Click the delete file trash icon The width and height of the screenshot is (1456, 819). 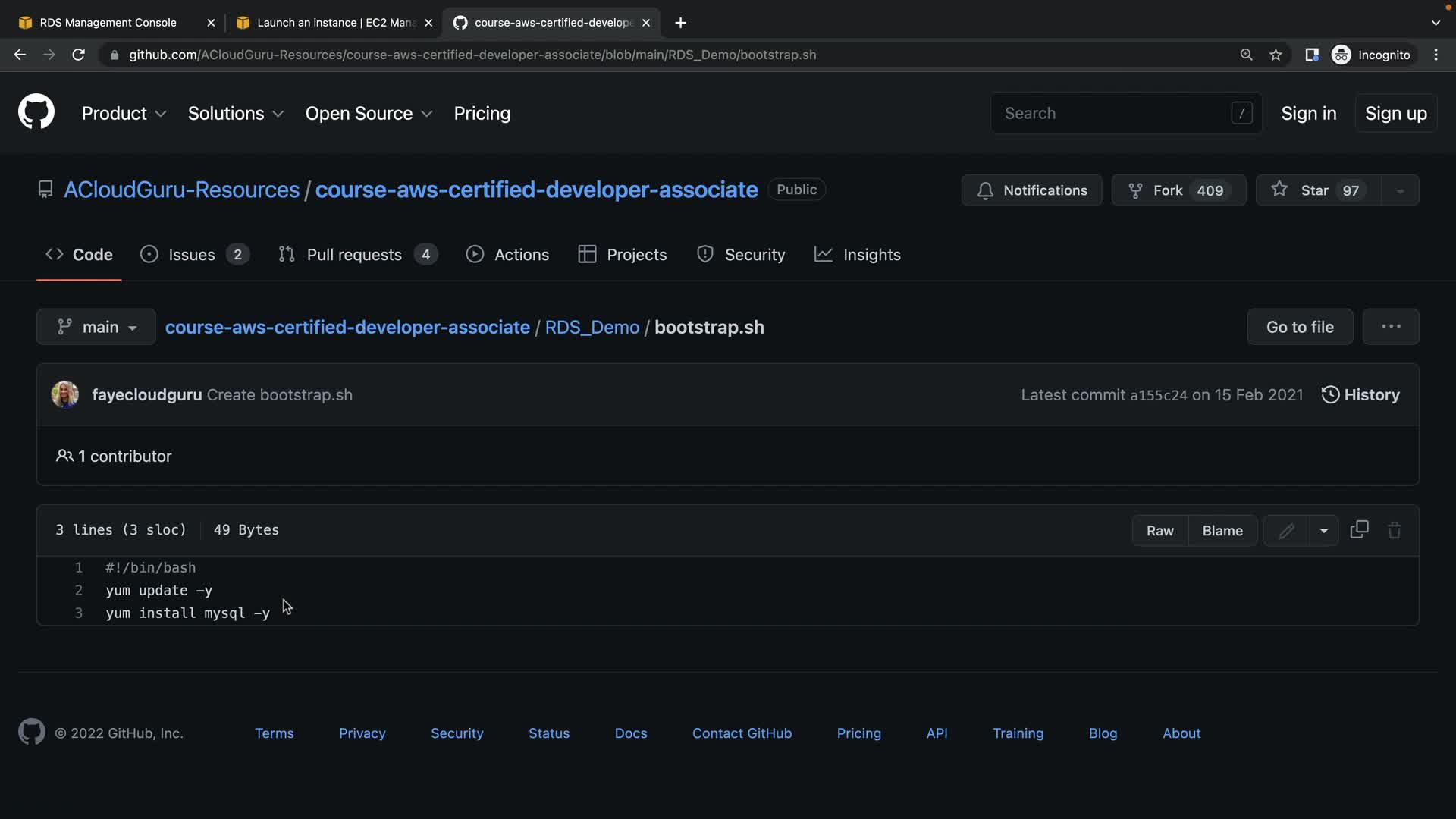[x=1394, y=530]
